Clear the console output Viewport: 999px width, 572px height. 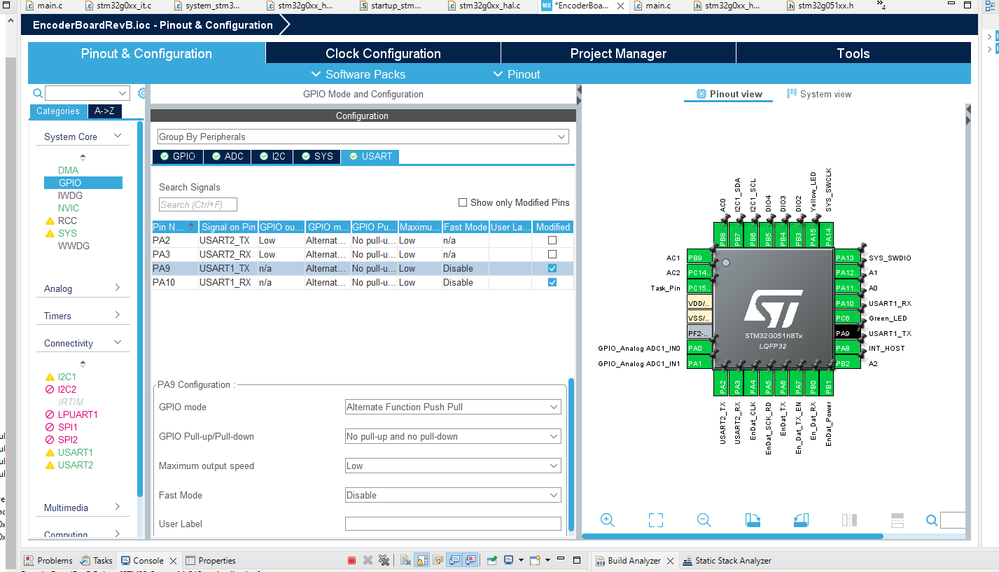pos(405,561)
